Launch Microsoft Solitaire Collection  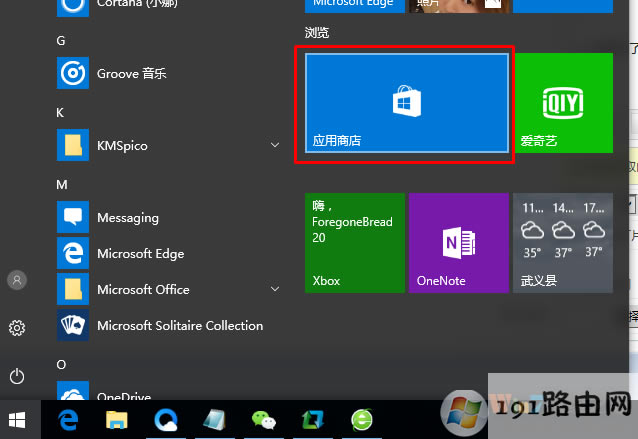179,326
